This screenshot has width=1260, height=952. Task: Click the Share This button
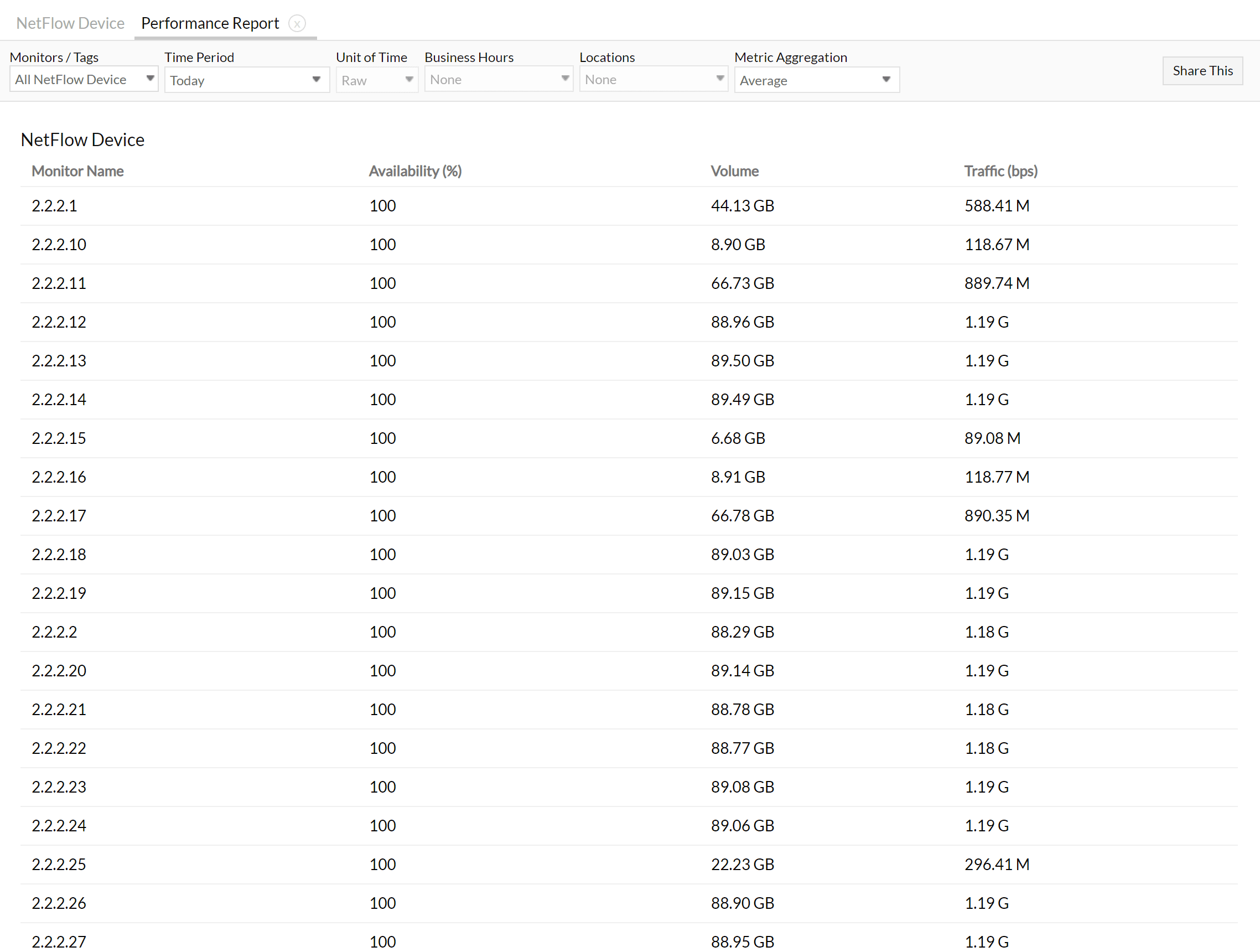tap(1202, 71)
